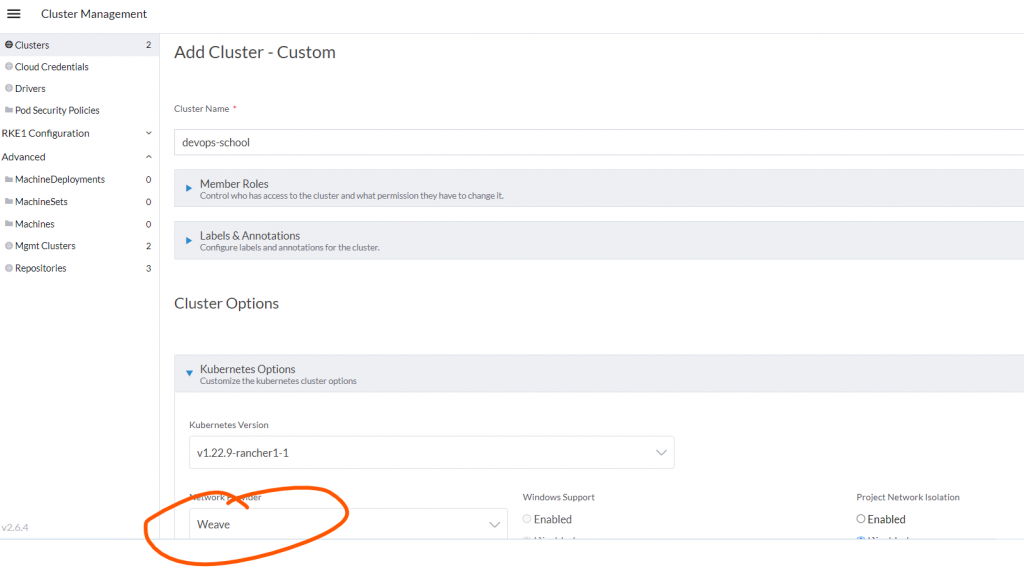This screenshot has width=1024, height=568.
Task: Expand the Labels & Annotations section
Action: [x=189, y=240]
